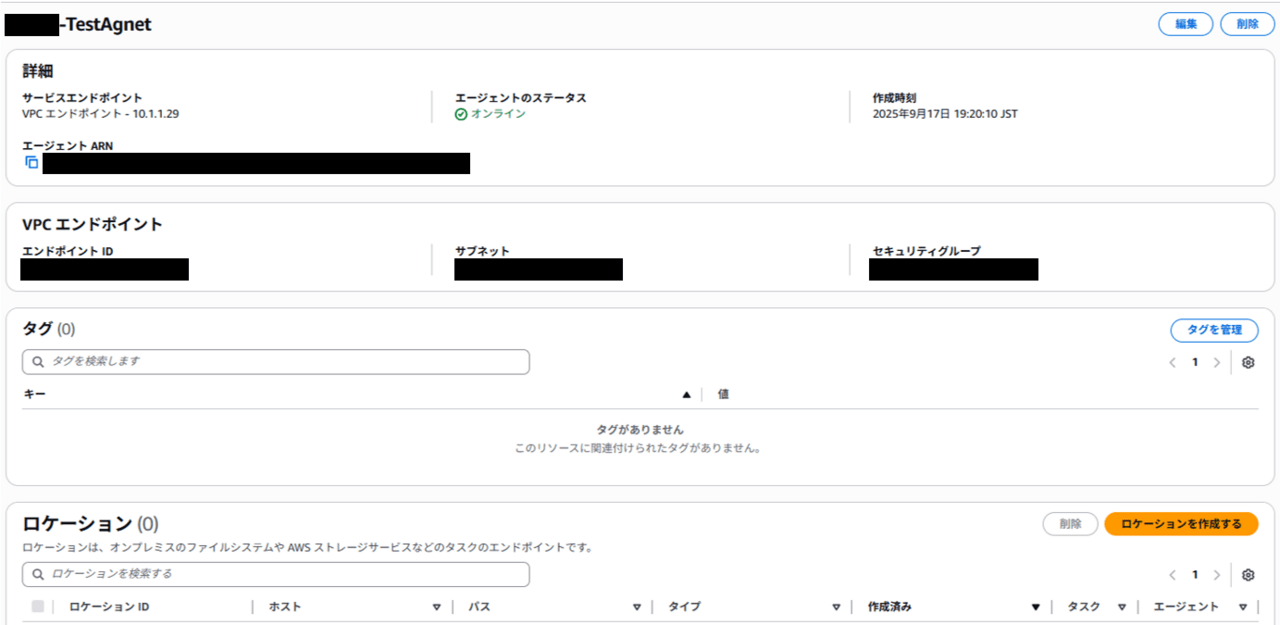
Task: Click the 編集 button for the agent
Action: click(1185, 24)
